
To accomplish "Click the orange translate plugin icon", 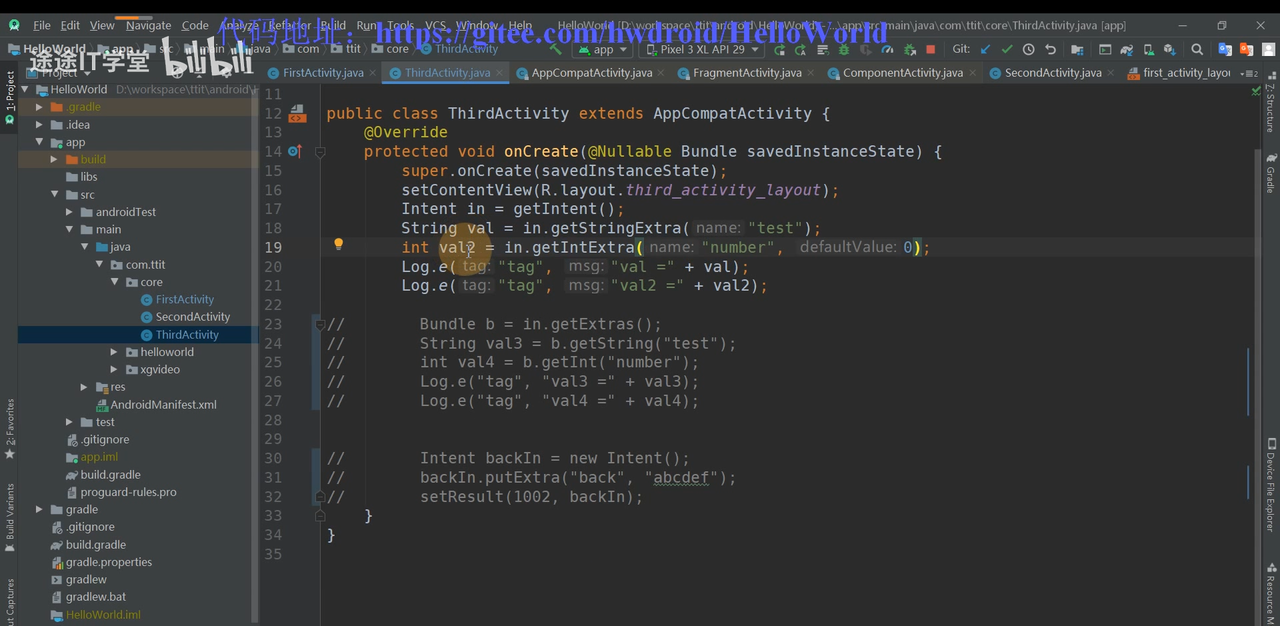I will 1246,49.
